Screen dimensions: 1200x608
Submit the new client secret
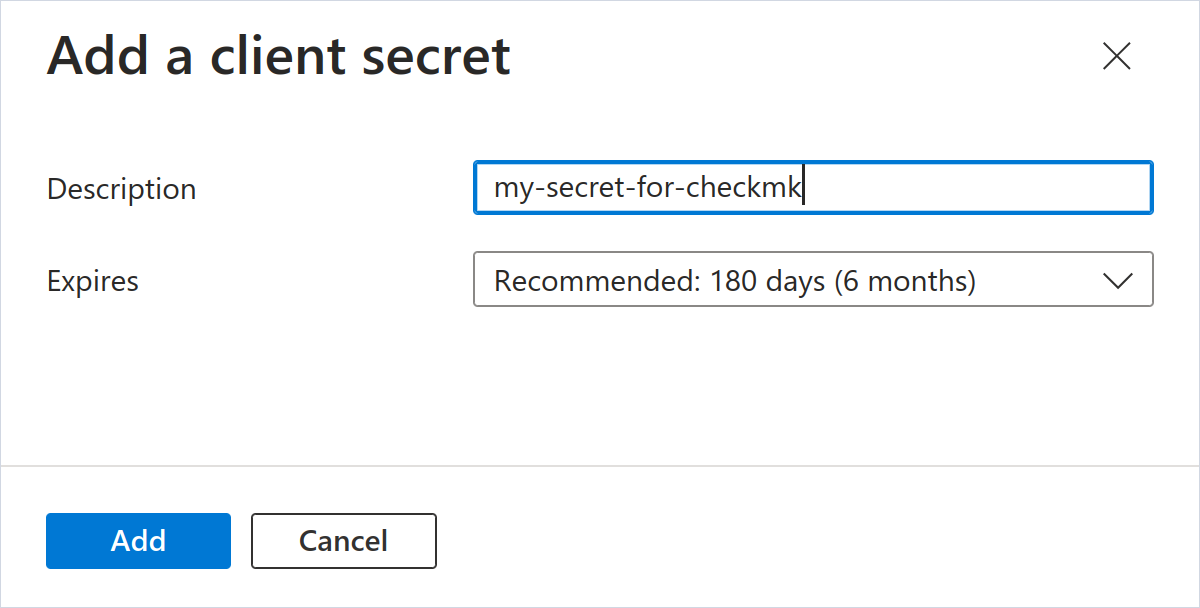coord(138,541)
